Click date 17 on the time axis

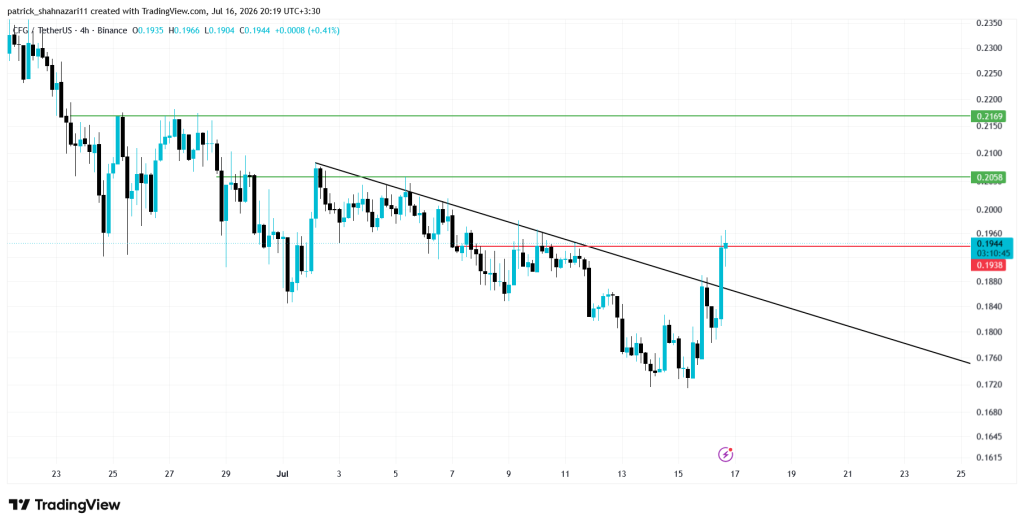point(735,474)
